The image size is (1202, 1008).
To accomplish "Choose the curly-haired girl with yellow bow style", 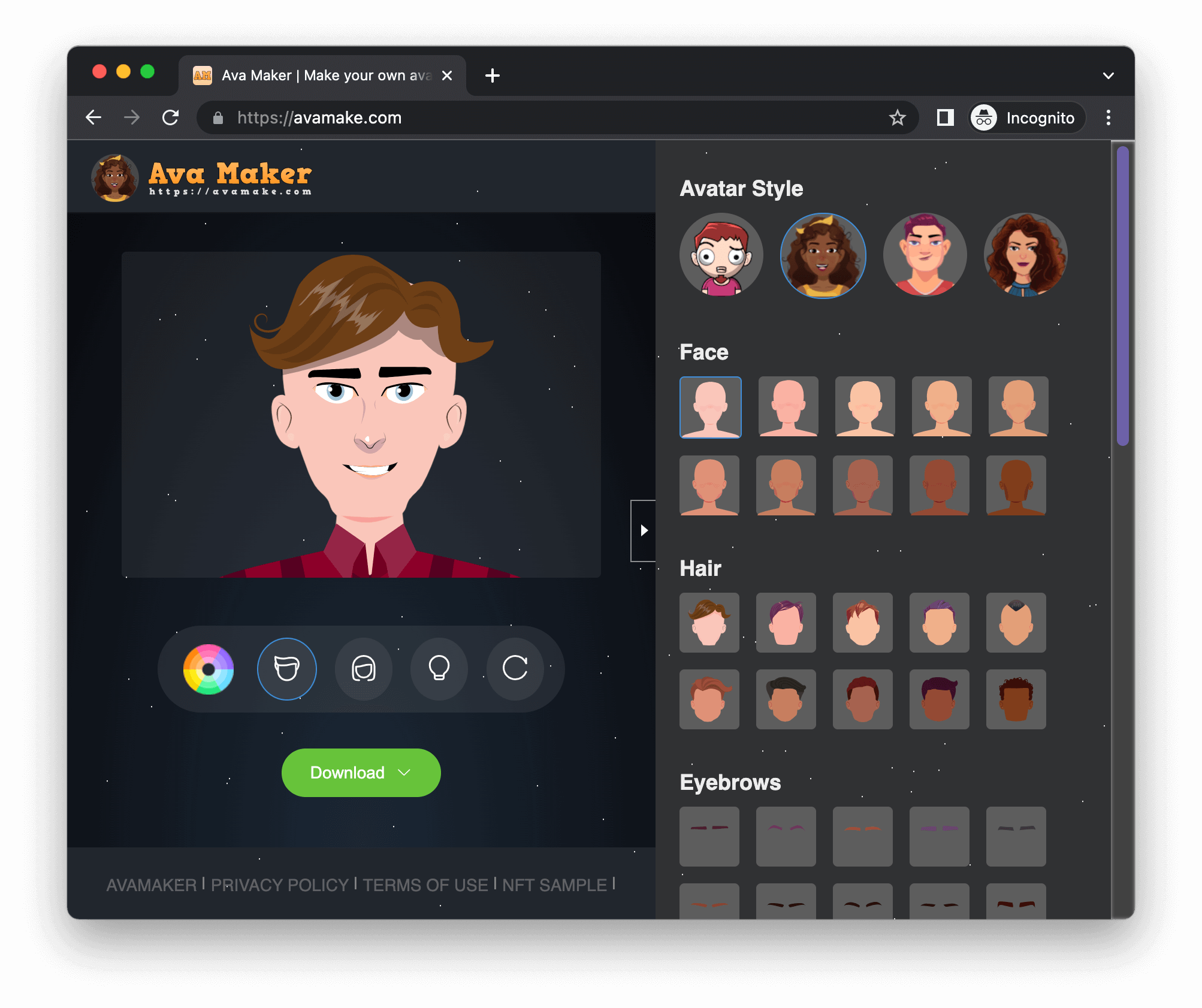I will click(x=823, y=255).
